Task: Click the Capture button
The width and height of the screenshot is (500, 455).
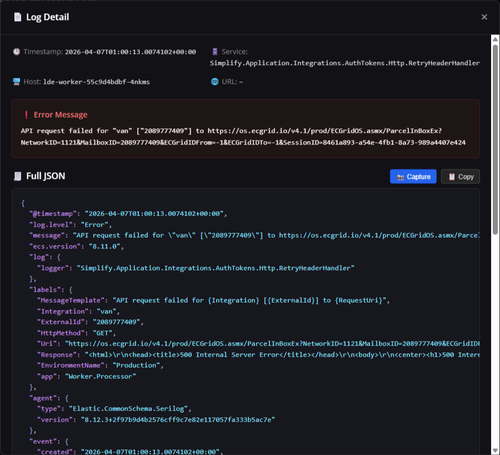Action: coord(413,177)
